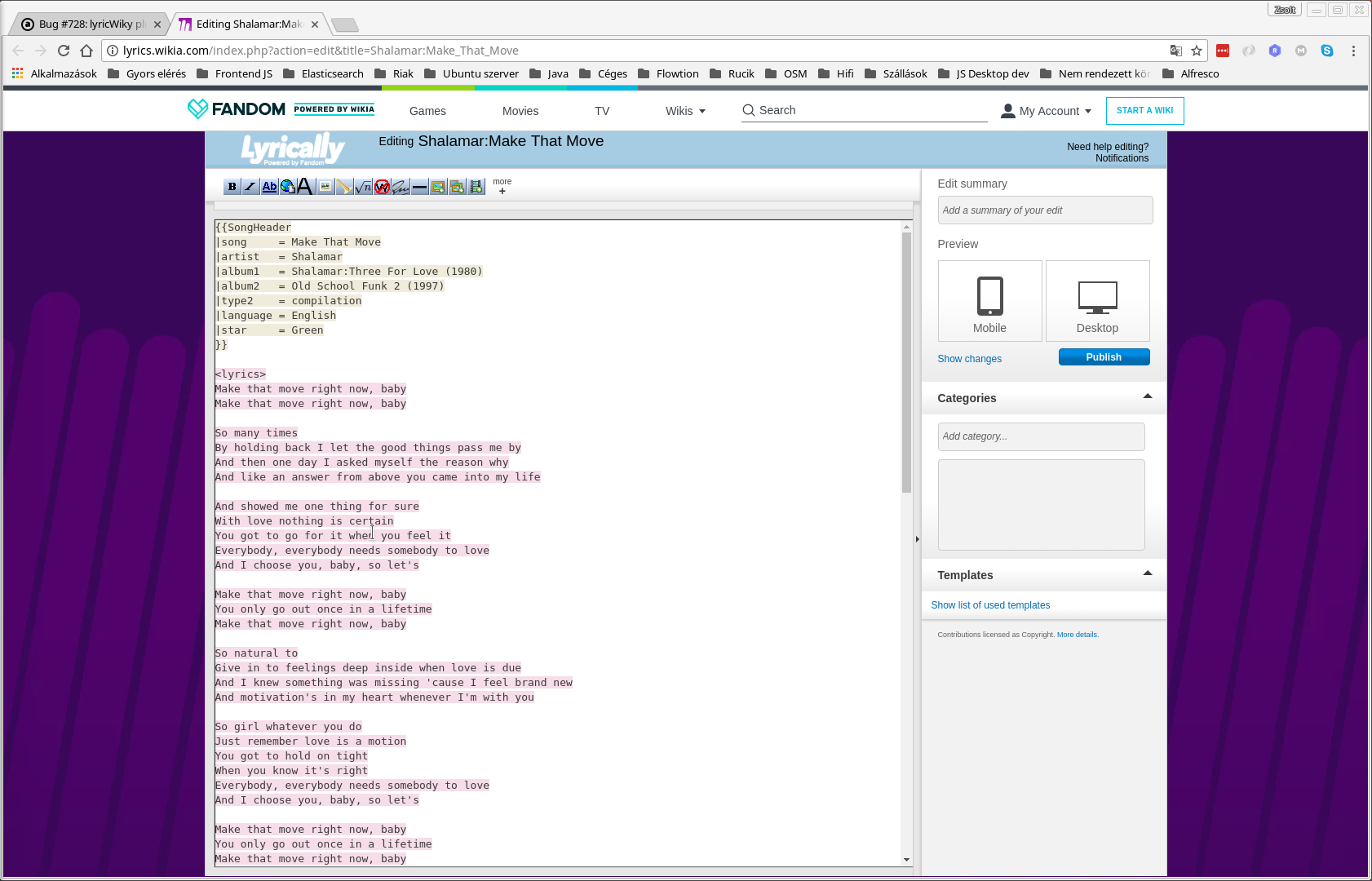Close the Editing Shalamar tab
This screenshot has height=881, width=1372.
(315, 24)
